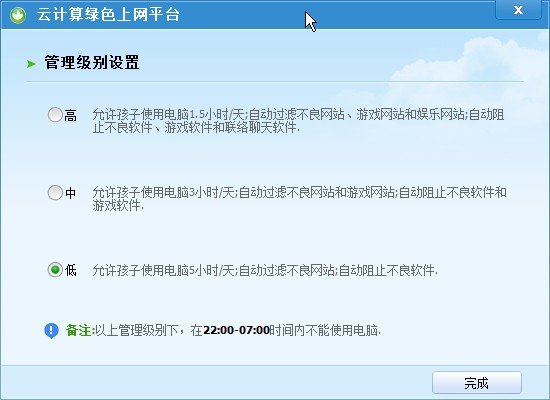Click the 时间内不能使用电脑 note text
Image resolution: width=550 pixels, height=400 pixels.
pos(325,330)
